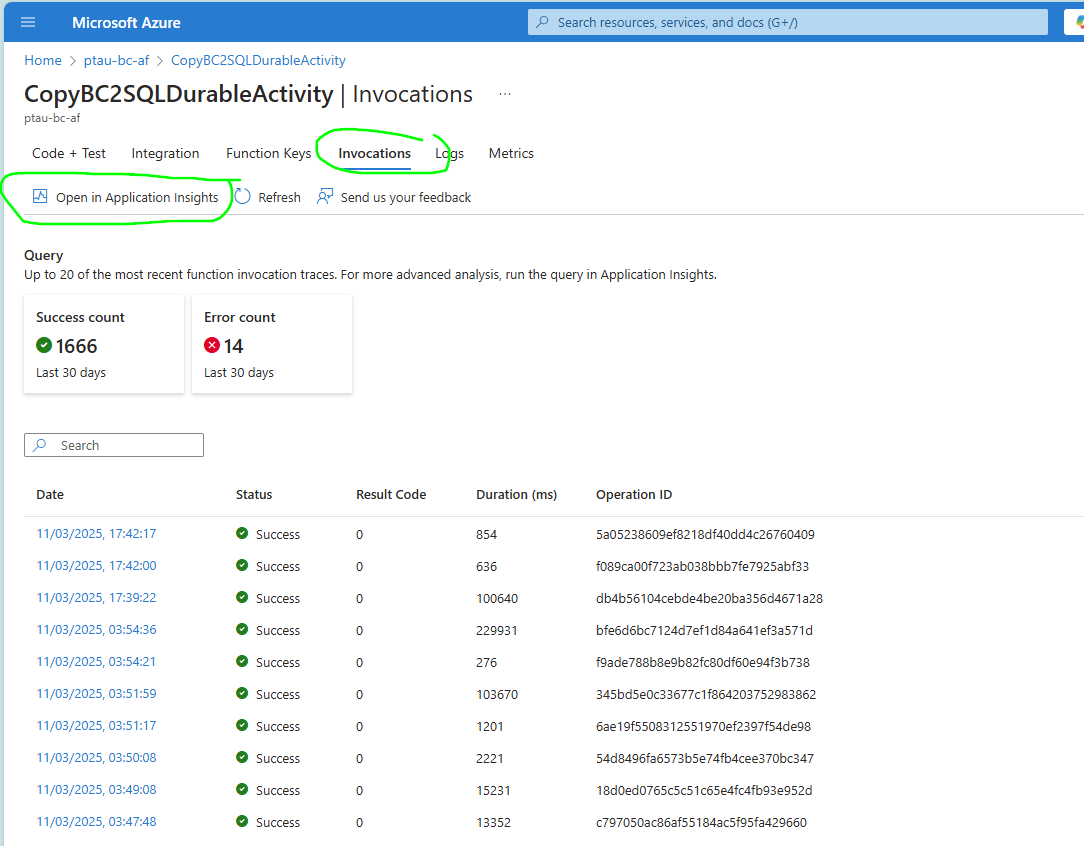Click operation ID 345bd5e0c33677c1f864203752983862
The height and width of the screenshot is (846, 1084).
pos(706,694)
